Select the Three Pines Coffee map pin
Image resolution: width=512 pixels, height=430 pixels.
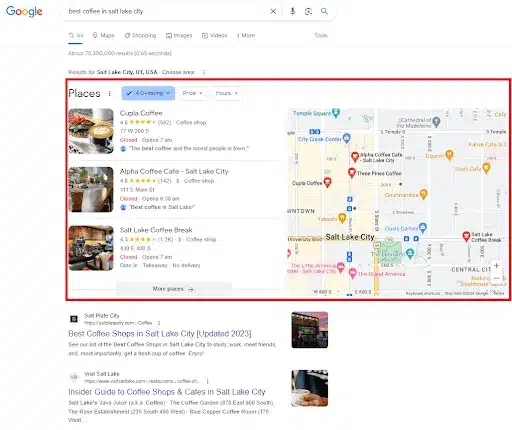click(x=352, y=173)
